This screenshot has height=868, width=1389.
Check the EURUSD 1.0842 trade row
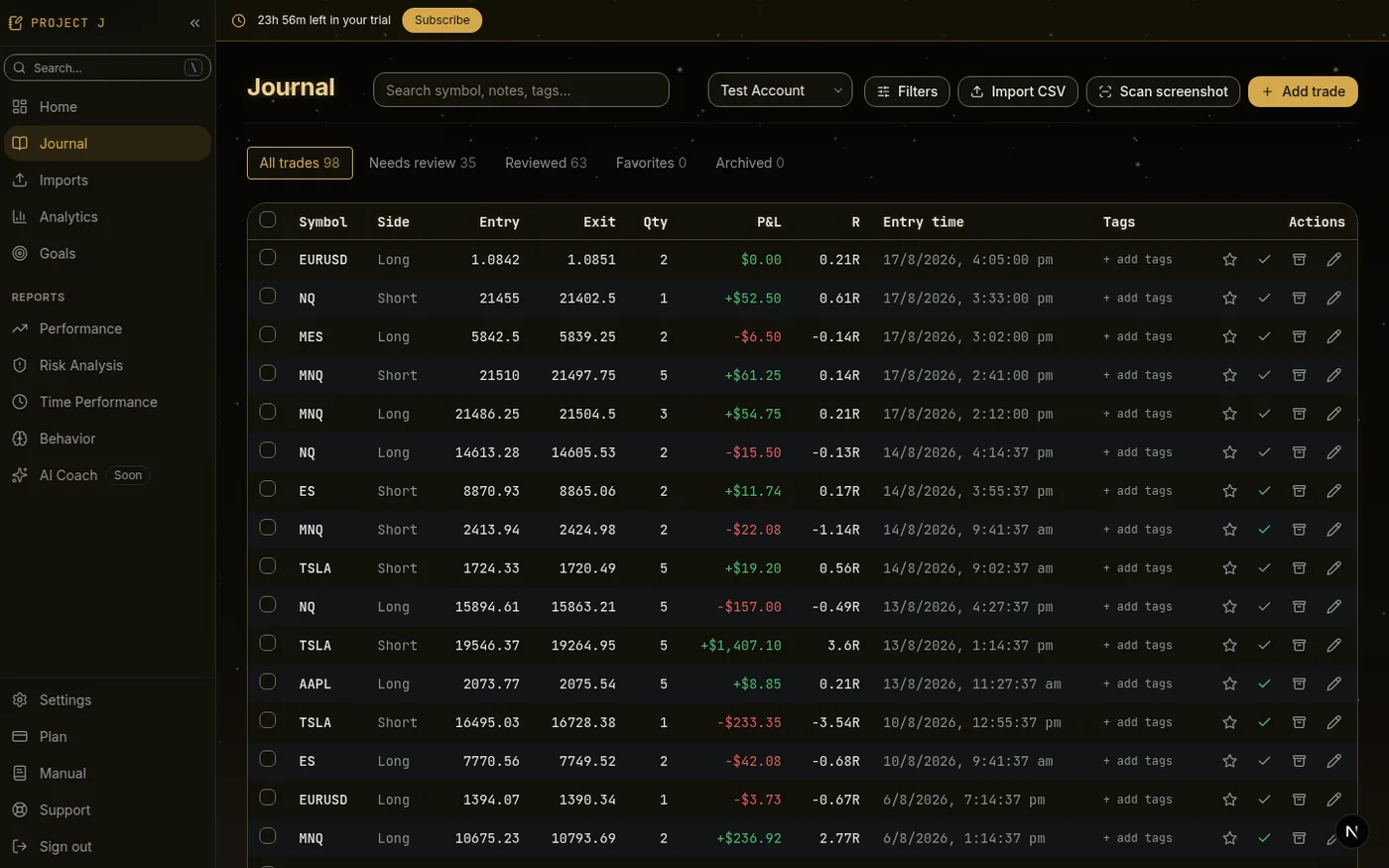268,257
